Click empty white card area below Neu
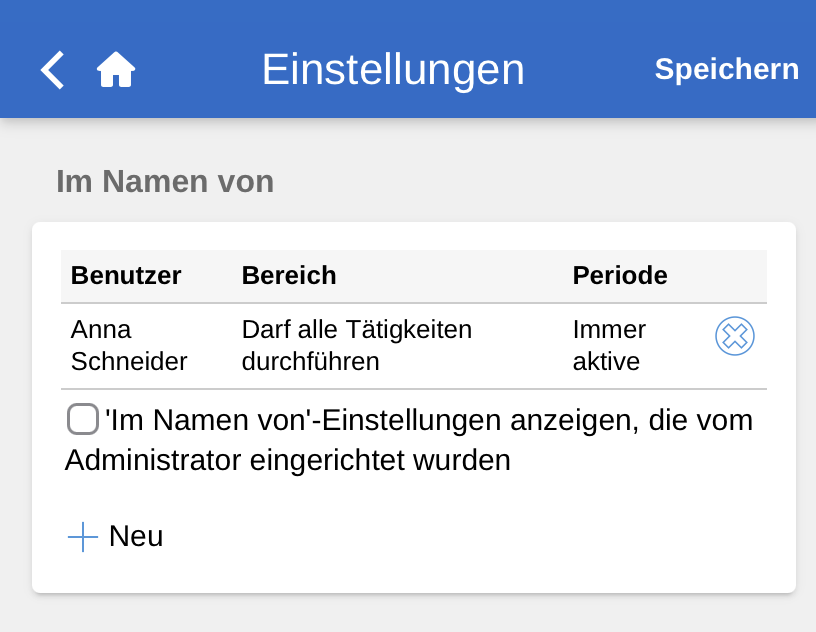 (414, 574)
